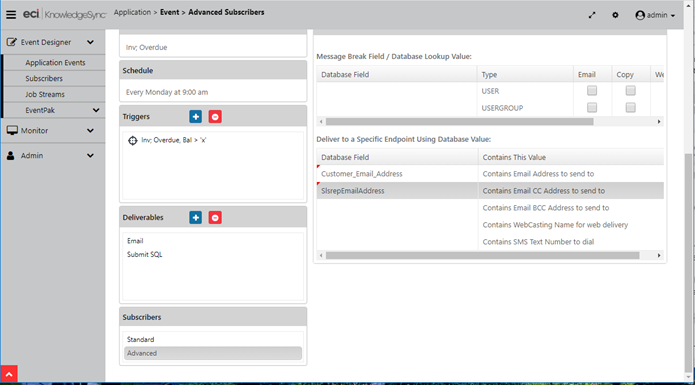Select the 'Inv; Overdue, Bal > x' trigger
695x385 pixels.
point(174,140)
